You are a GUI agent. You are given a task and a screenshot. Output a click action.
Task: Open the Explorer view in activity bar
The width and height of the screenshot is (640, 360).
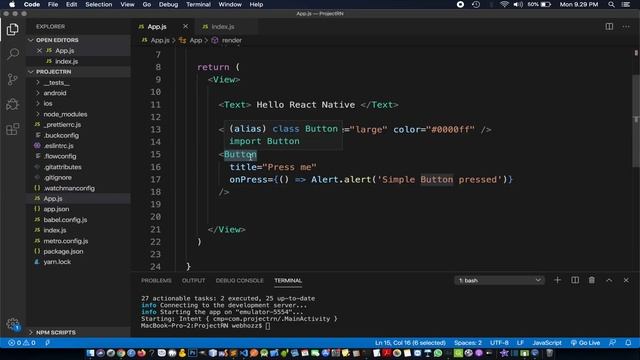click(x=13, y=29)
